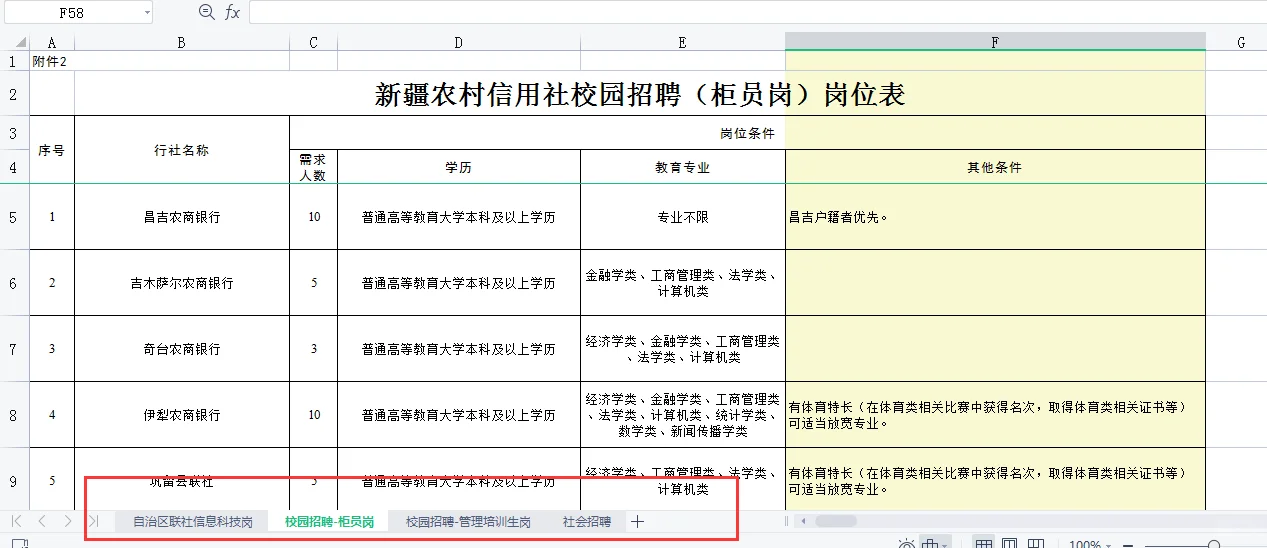Select row 4 header
The height and width of the screenshot is (548, 1267).
pos(14,167)
